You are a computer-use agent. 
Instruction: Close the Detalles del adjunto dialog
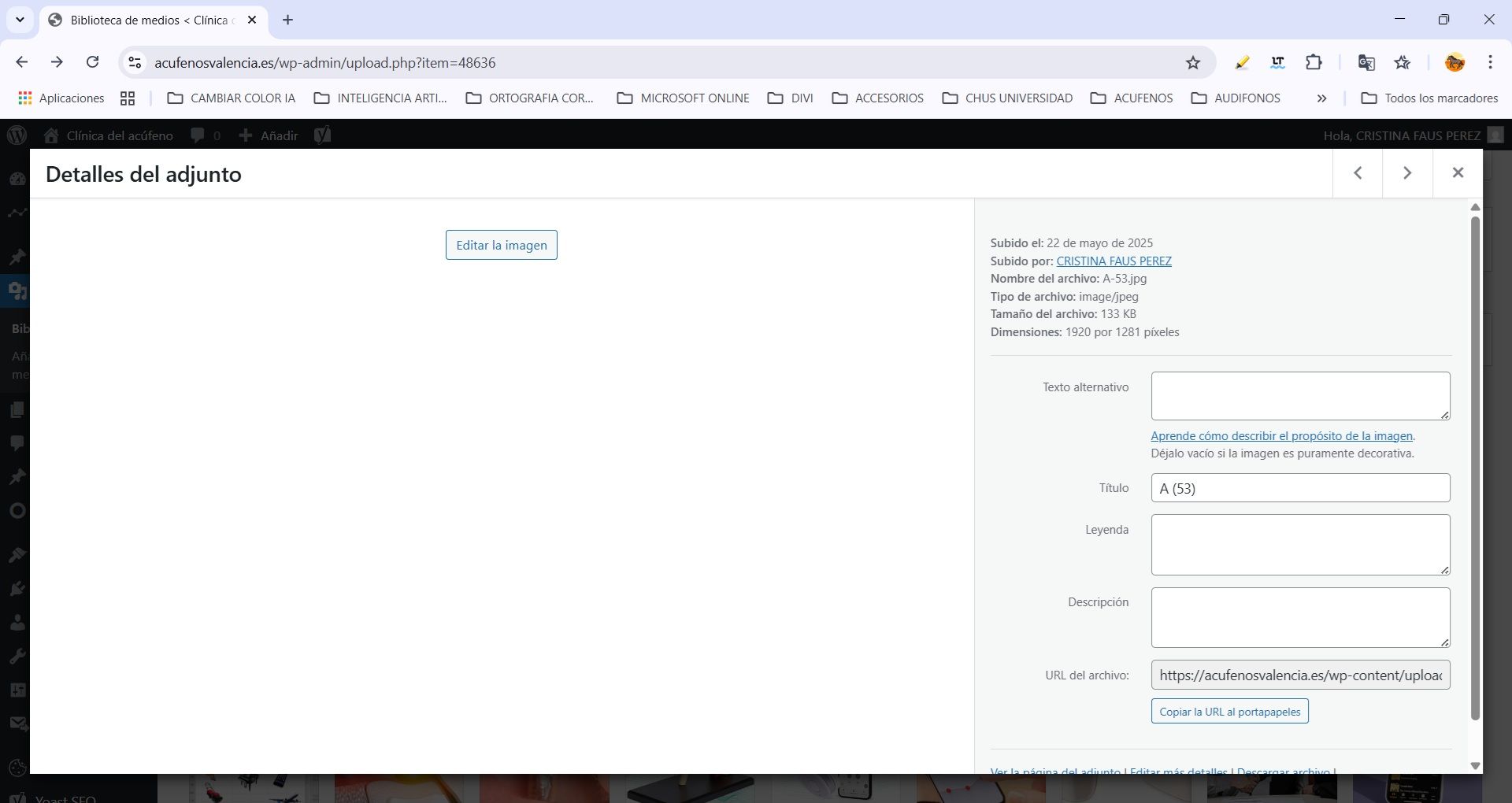pos(1458,173)
